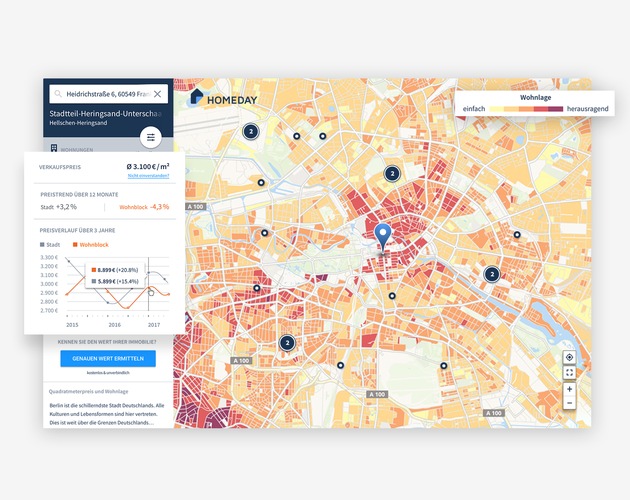
Task: Click 'Preisverlauf über 3 Jahre' heading
Action: [x=77, y=230]
